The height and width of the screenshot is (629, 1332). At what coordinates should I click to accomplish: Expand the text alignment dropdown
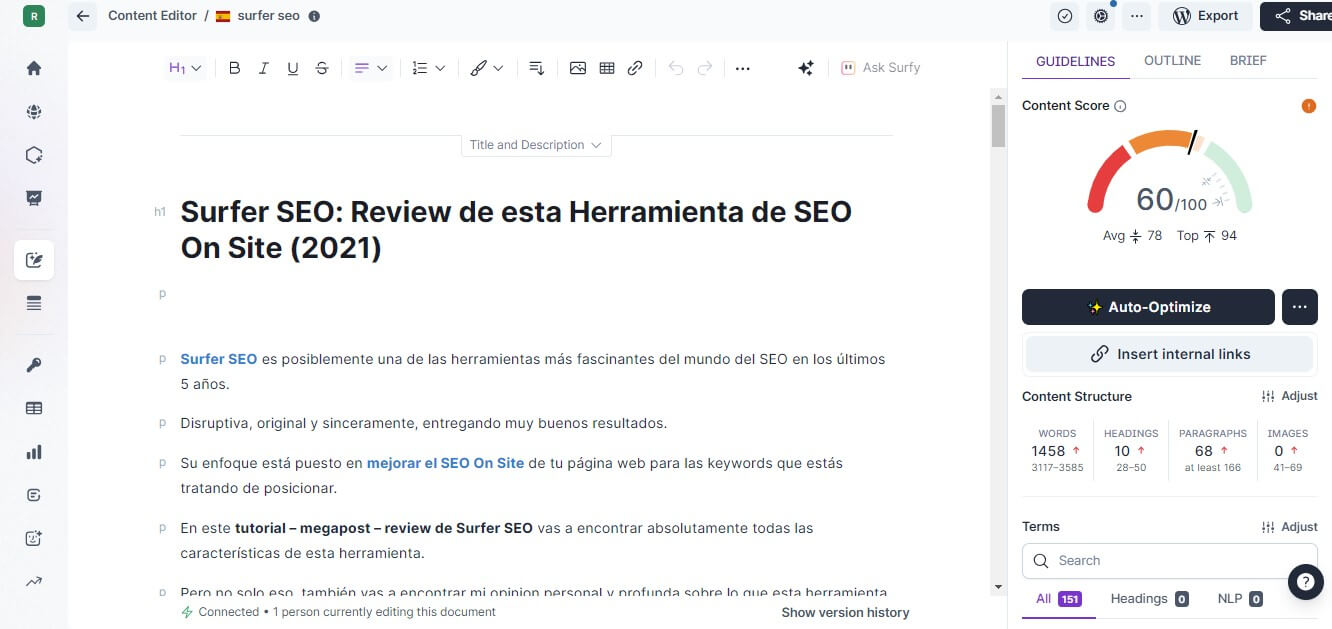click(371, 68)
